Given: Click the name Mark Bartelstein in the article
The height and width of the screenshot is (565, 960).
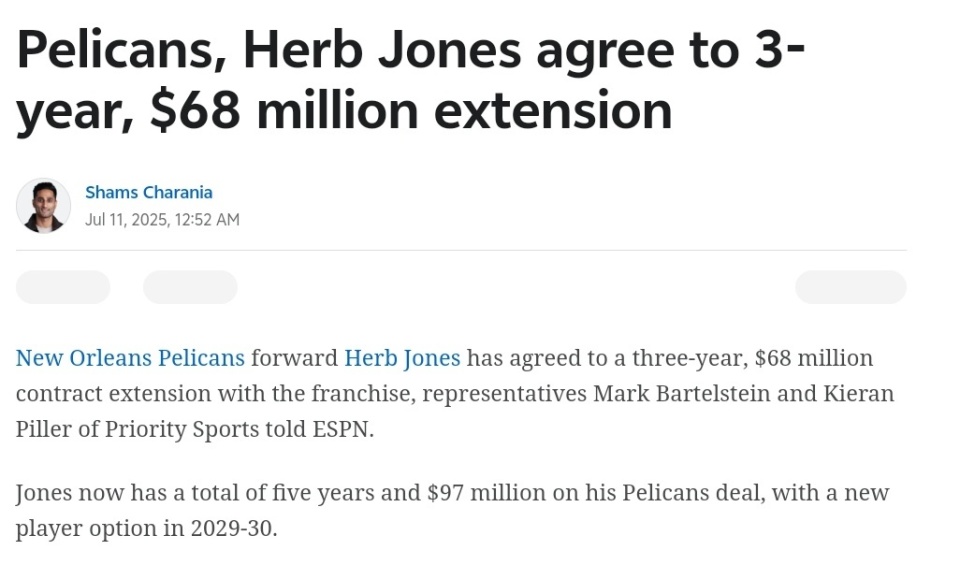Looking at the screenshot, I should point(681,393).
